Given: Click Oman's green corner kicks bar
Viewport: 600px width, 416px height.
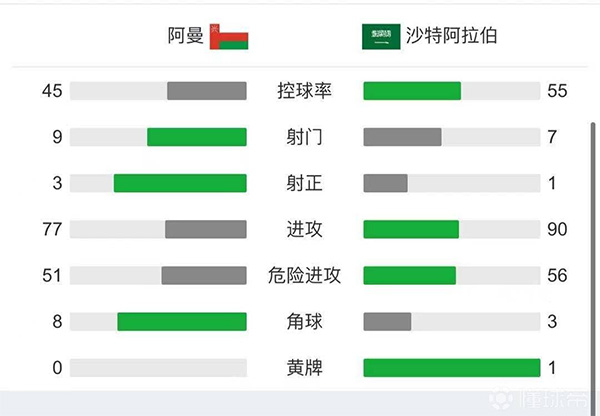Looking at the screenshot, I should [x=182, y=321].
